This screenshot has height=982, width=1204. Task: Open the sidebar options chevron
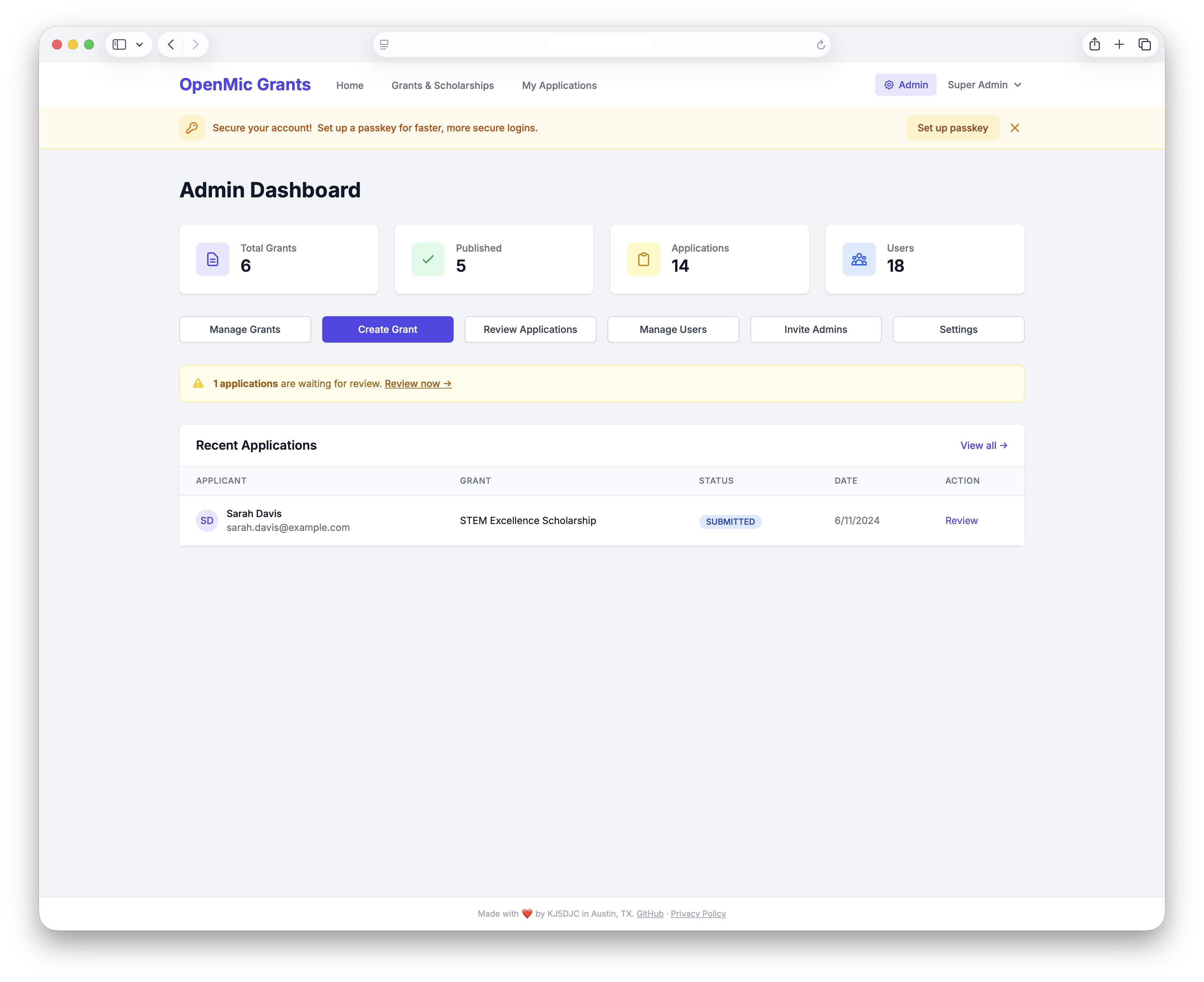click(x=139, y=45)
